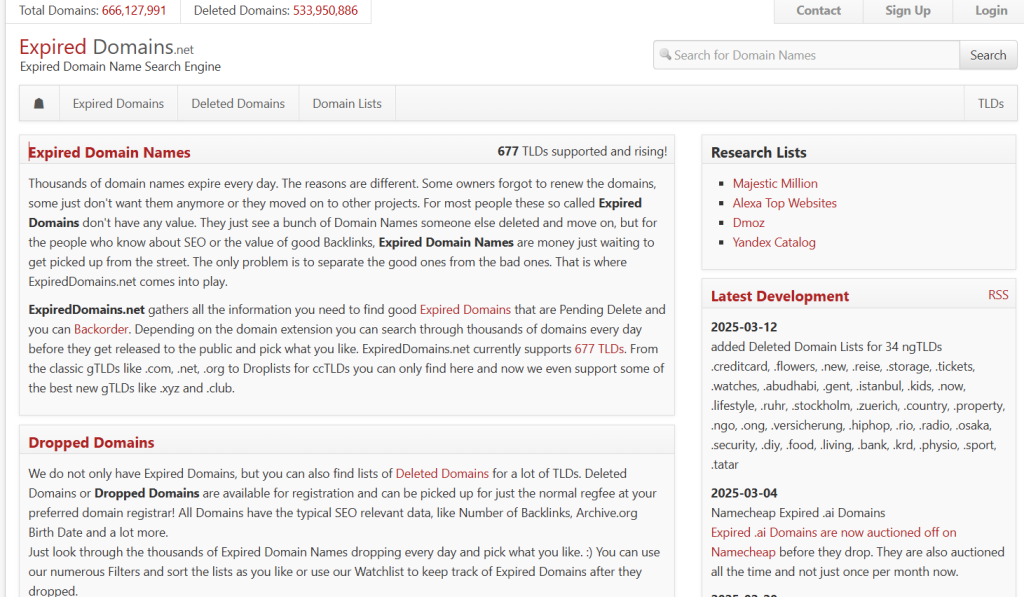Open Deleted Domains link in Dropped Domains section
Viewport: 1024px width, 597px height.
[442, 473]
